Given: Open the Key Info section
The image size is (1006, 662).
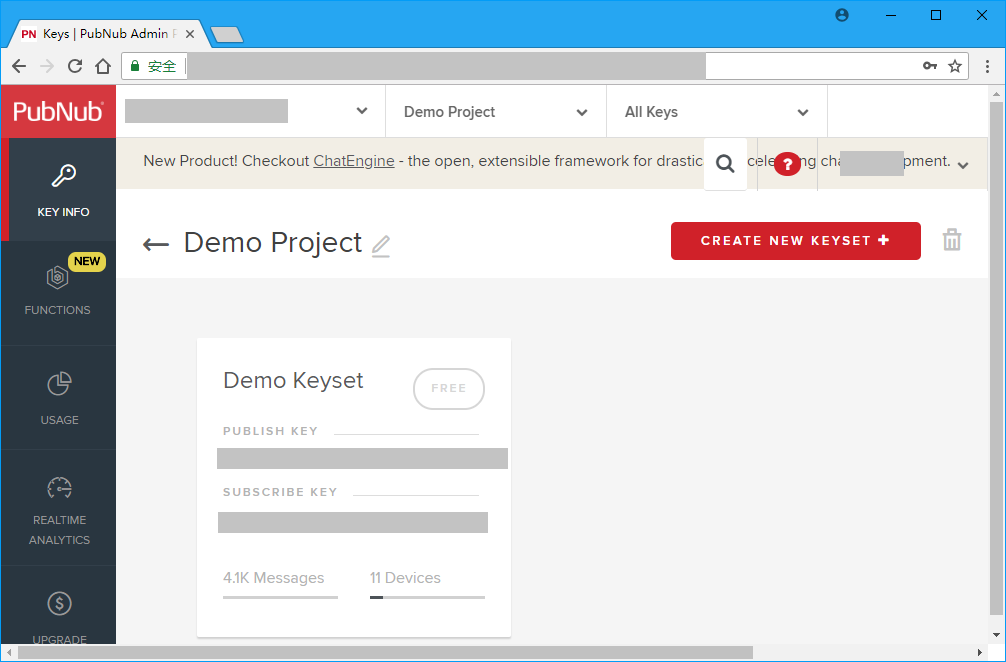Looking at the screenshot, I should 63,190.
